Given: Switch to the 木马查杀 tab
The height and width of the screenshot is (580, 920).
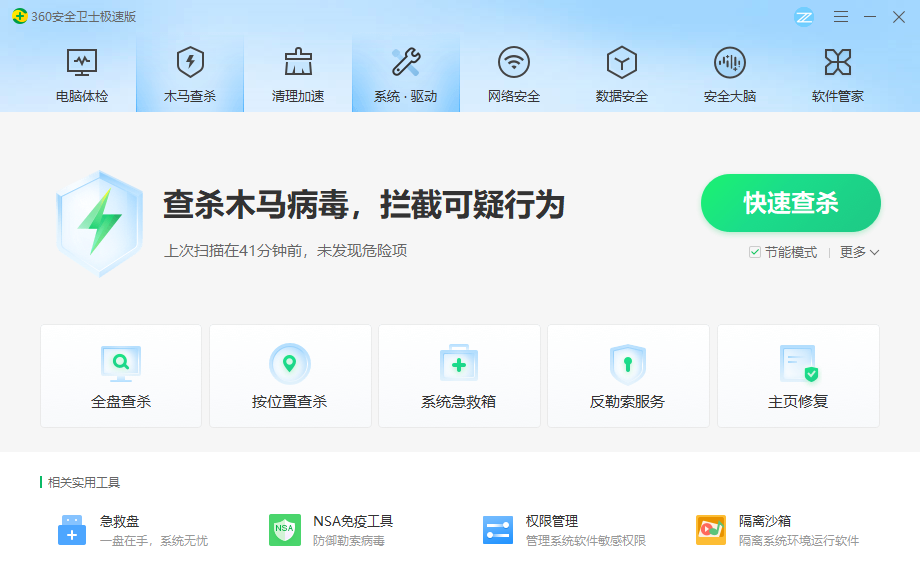Looking at the screenshot, I should click(189, 72).
